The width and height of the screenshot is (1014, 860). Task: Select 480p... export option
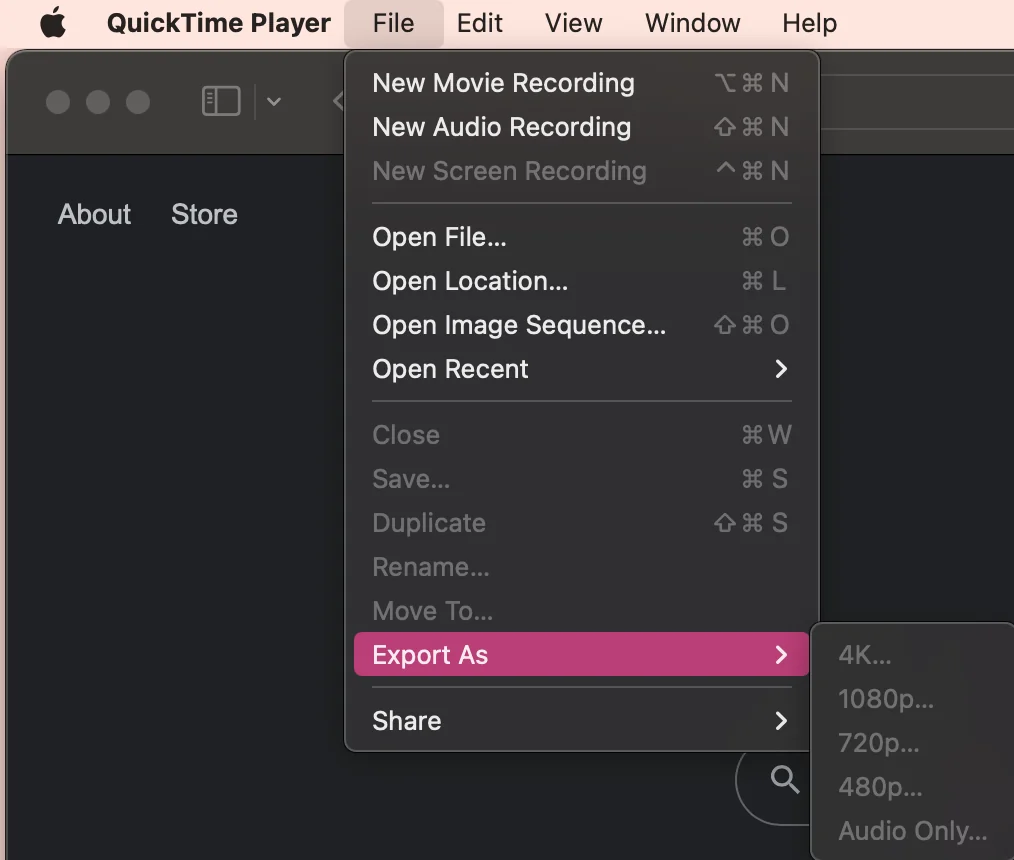[x=912, y=786]
